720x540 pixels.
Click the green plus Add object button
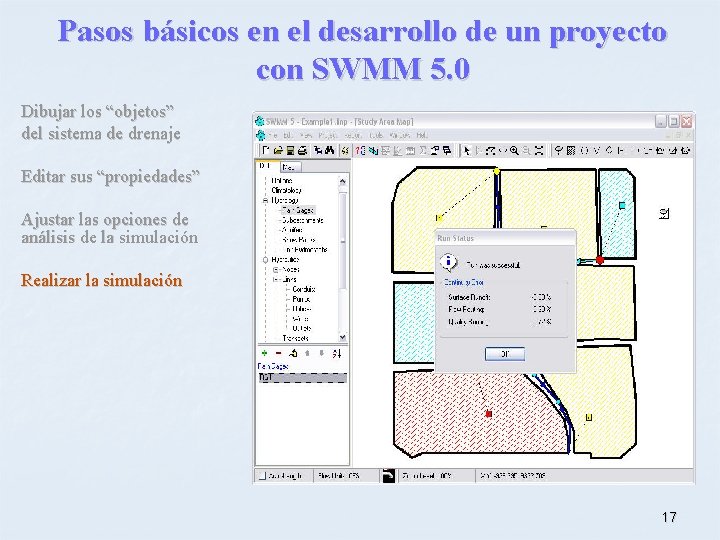[x=264, y=353]
